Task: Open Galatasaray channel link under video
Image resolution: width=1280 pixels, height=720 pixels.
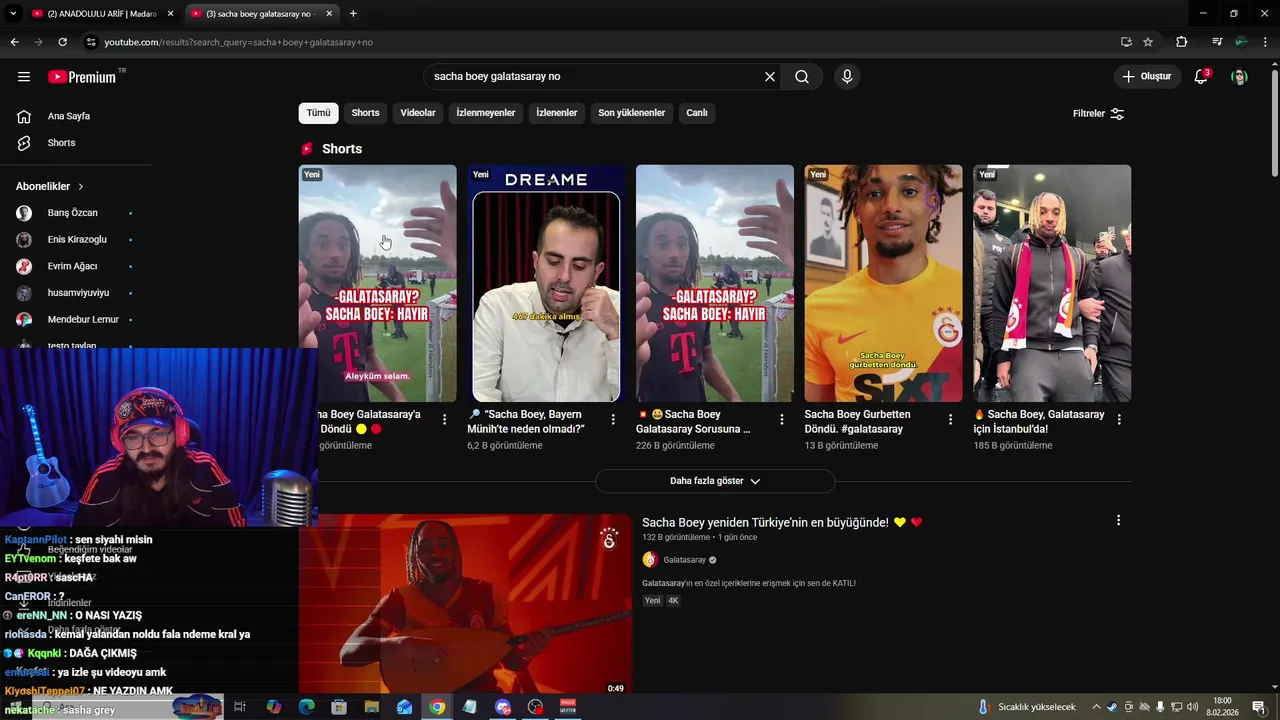Action: (685, 560)
